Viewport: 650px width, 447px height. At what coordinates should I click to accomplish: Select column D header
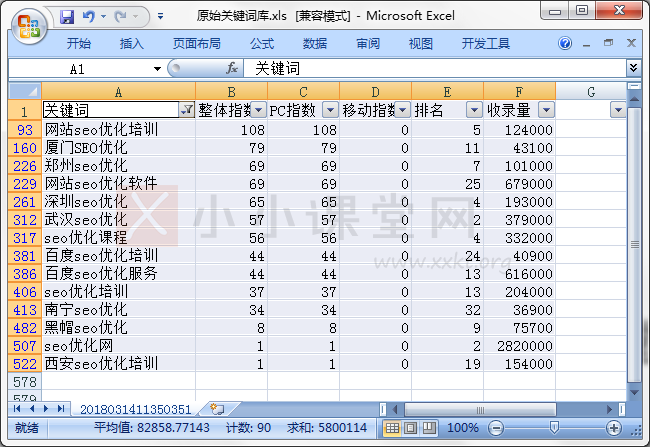pos(376,91)
